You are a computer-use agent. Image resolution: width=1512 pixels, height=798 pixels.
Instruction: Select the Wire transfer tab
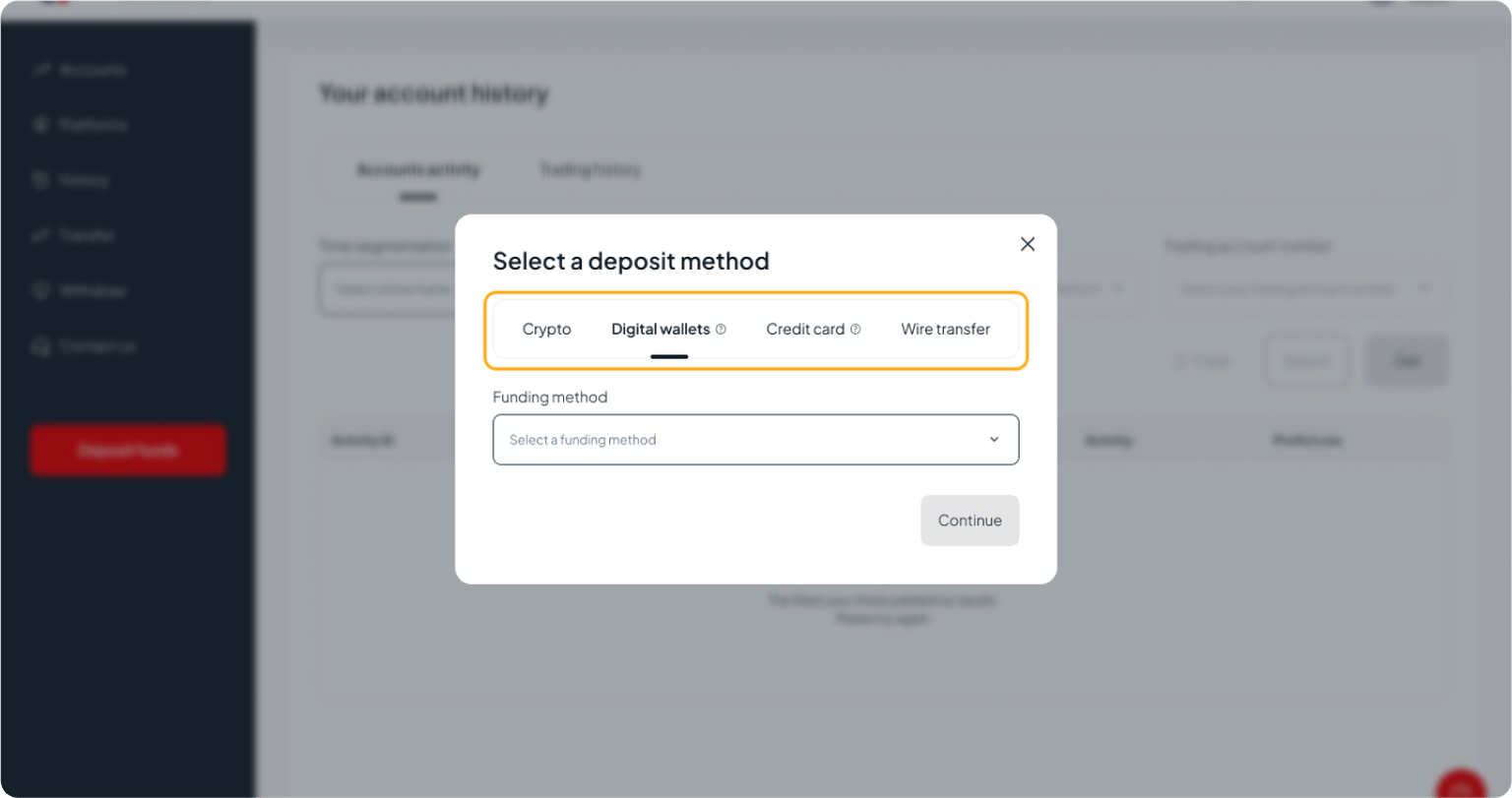[944, 329]
